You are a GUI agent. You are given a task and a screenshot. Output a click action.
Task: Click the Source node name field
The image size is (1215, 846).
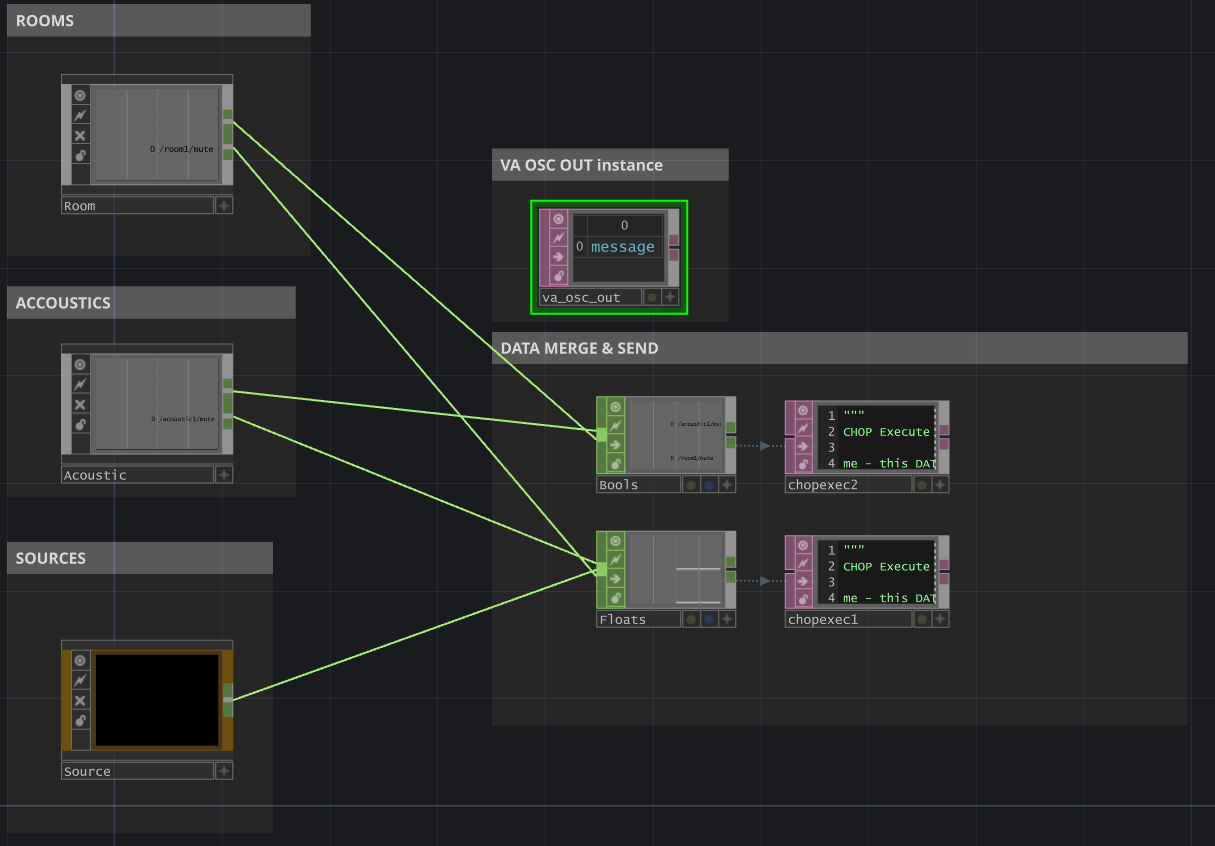pyautogui.click(x=138, y=771)
